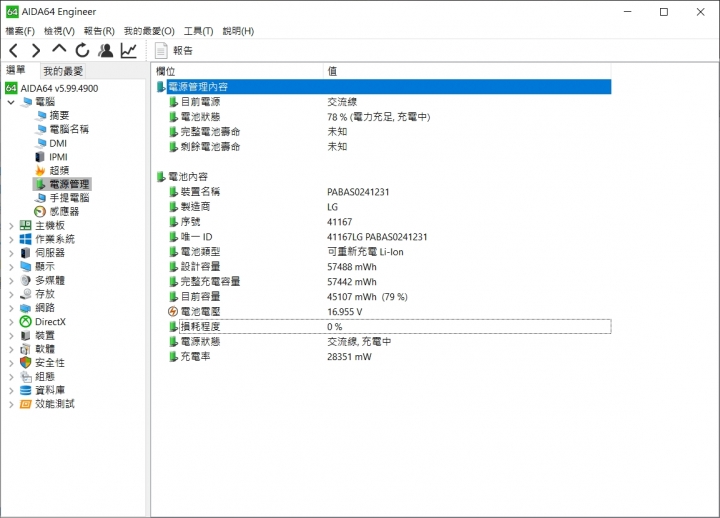Open the 報告(R) menu
This screenshot has height=518, width=720.
pos(99,31)
